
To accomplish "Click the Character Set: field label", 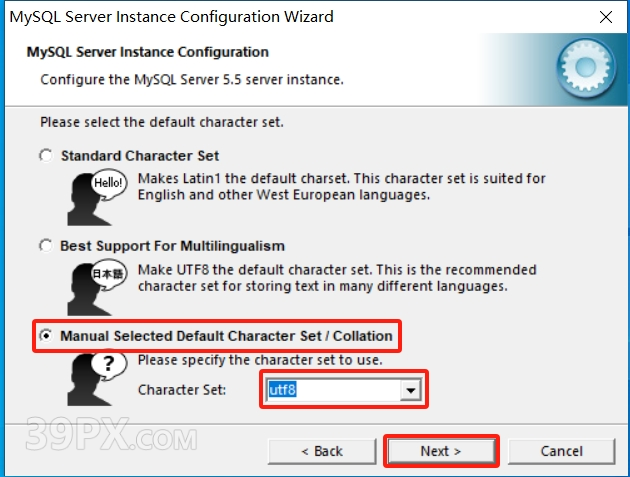I will click(x=182, y=390).
